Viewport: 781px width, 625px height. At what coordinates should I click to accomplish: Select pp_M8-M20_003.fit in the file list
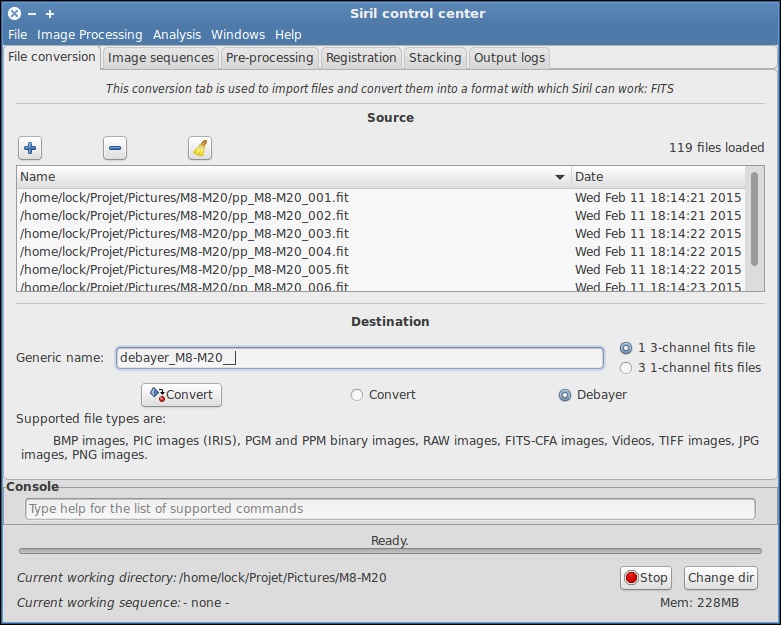tap(185, 234)
